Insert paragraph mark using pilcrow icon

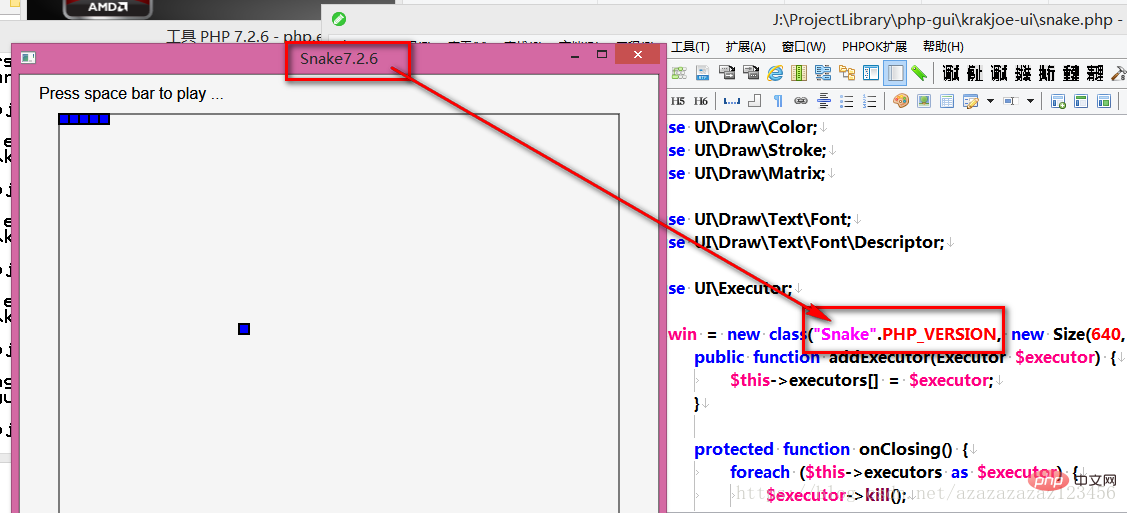(x=778, y=101)
